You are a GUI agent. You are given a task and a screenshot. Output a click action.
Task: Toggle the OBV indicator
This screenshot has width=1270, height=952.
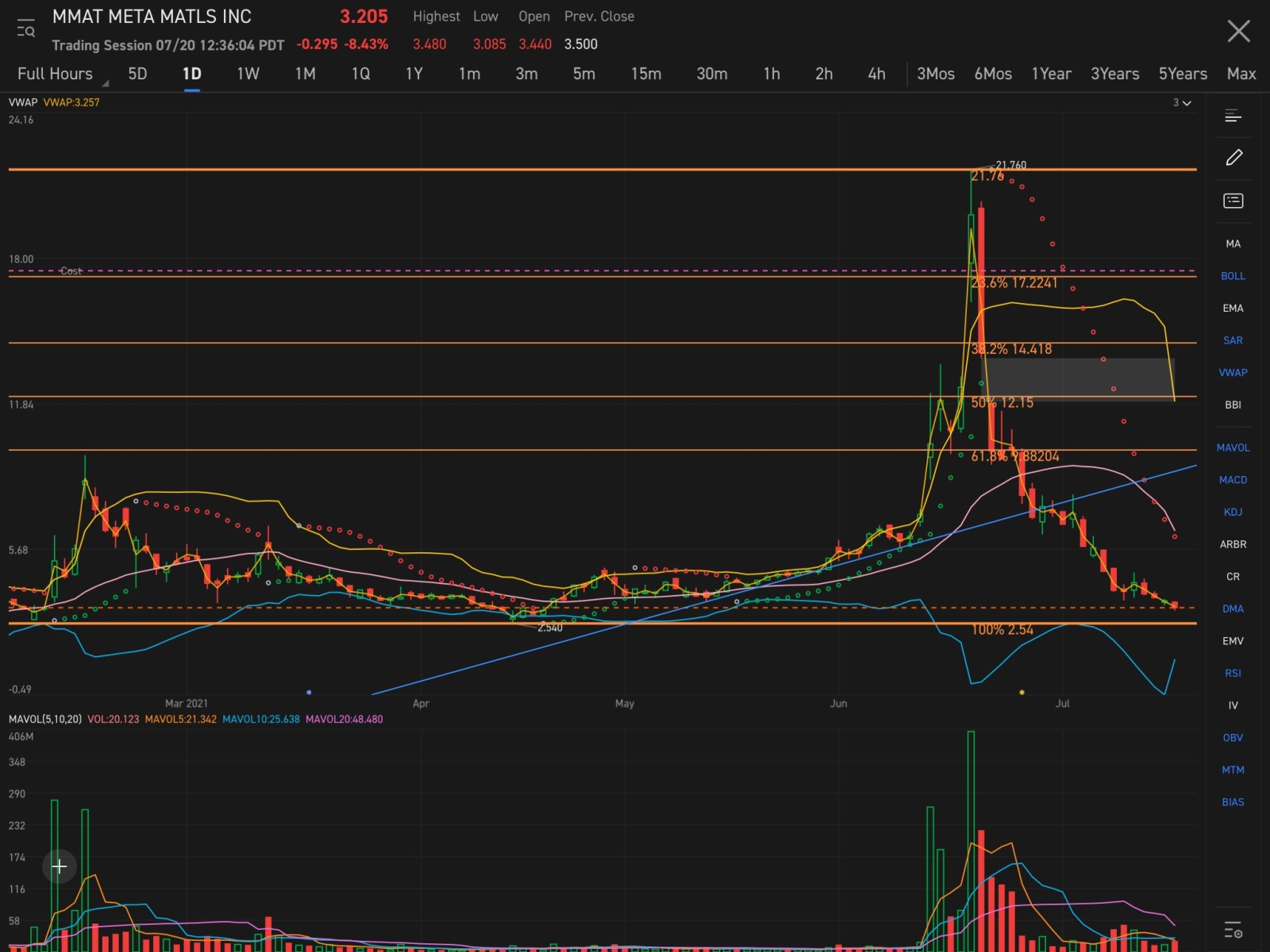pyautogui.click(x=1233, y=738)
